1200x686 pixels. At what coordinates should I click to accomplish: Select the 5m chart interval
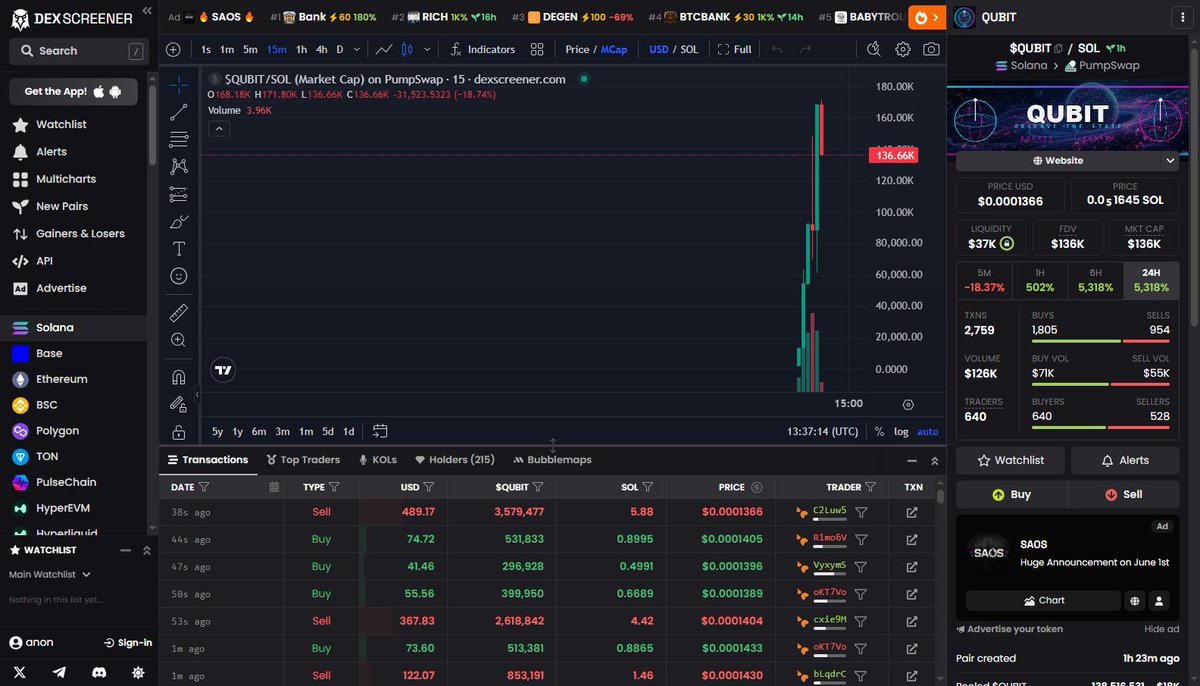click(250, 49)
